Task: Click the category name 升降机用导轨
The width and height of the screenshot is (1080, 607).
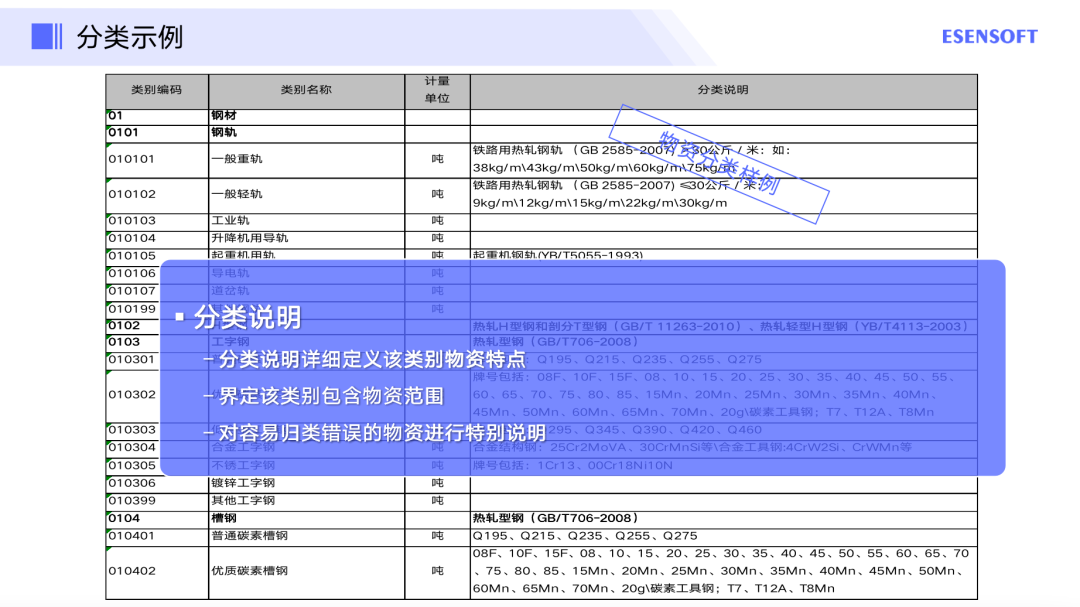Action: point(250,238)
